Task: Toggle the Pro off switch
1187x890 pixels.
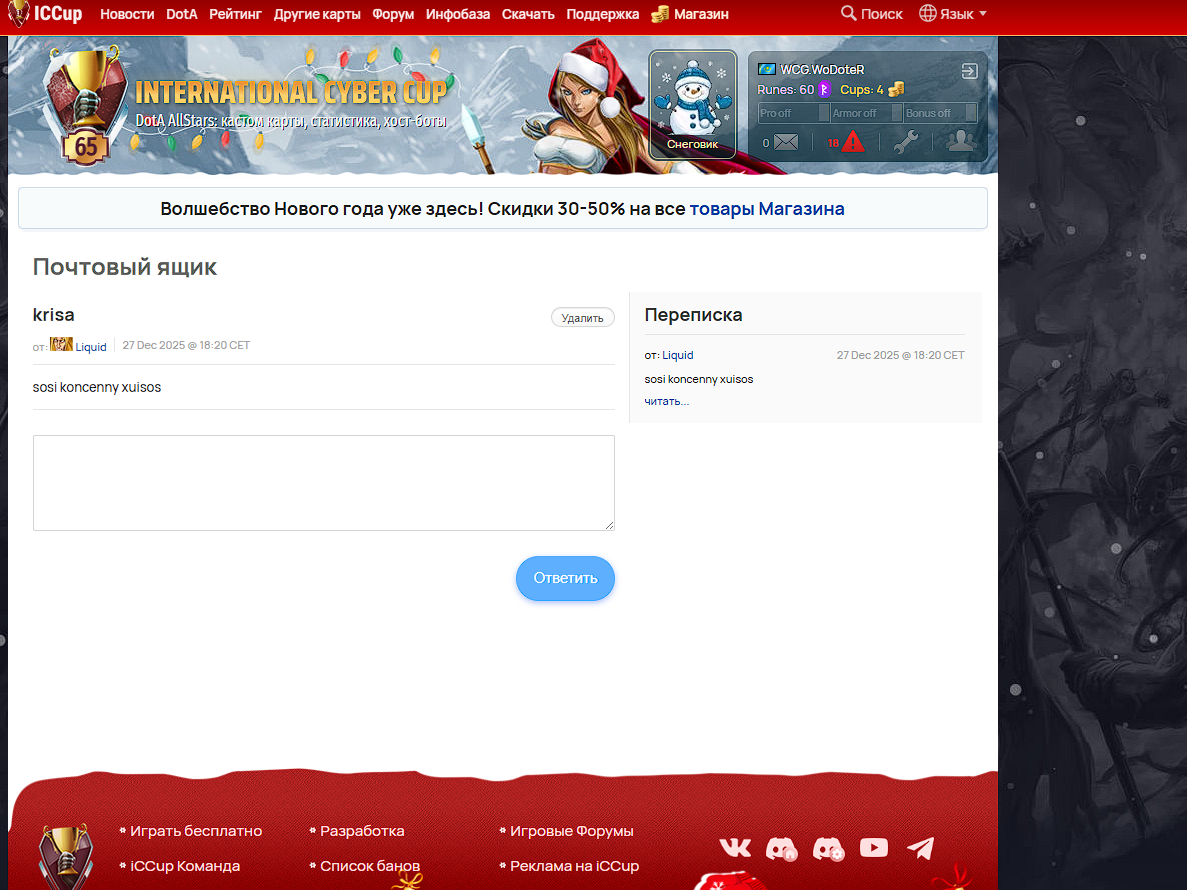Action: [x=793, y=113]
